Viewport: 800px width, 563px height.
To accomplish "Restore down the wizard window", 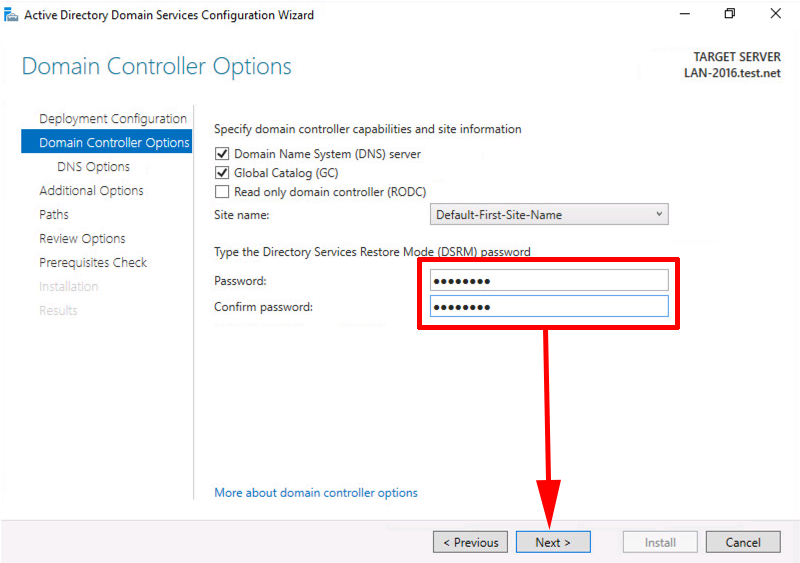I will pos(730,14).
